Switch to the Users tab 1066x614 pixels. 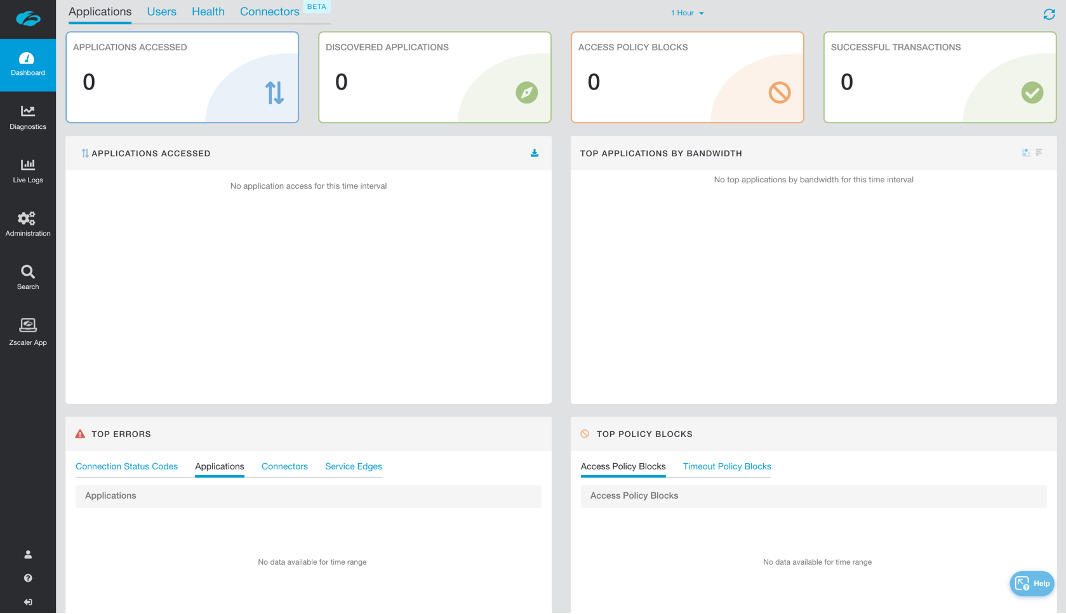[x=161, y=12]
